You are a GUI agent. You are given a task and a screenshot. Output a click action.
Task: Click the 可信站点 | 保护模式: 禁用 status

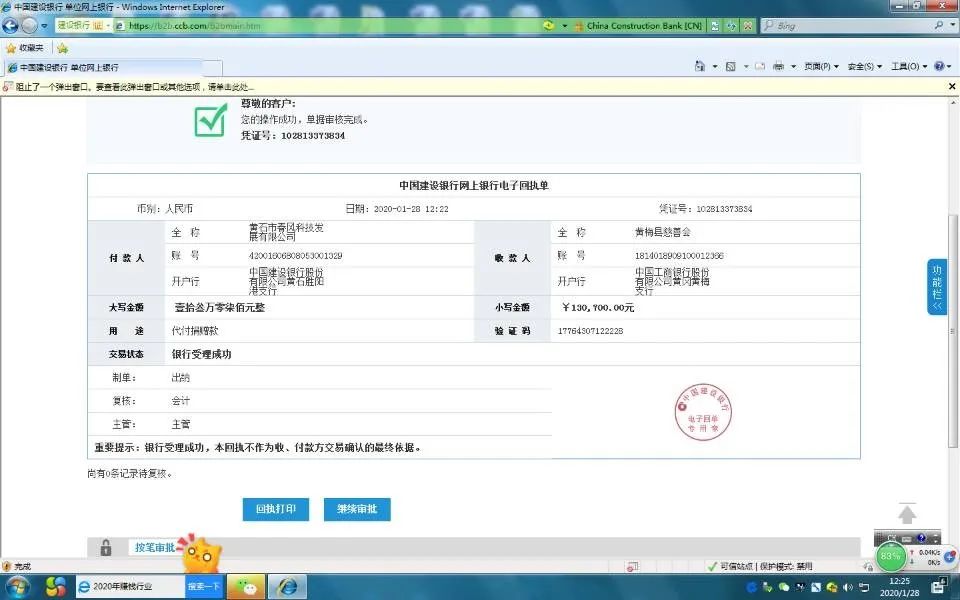760,566
